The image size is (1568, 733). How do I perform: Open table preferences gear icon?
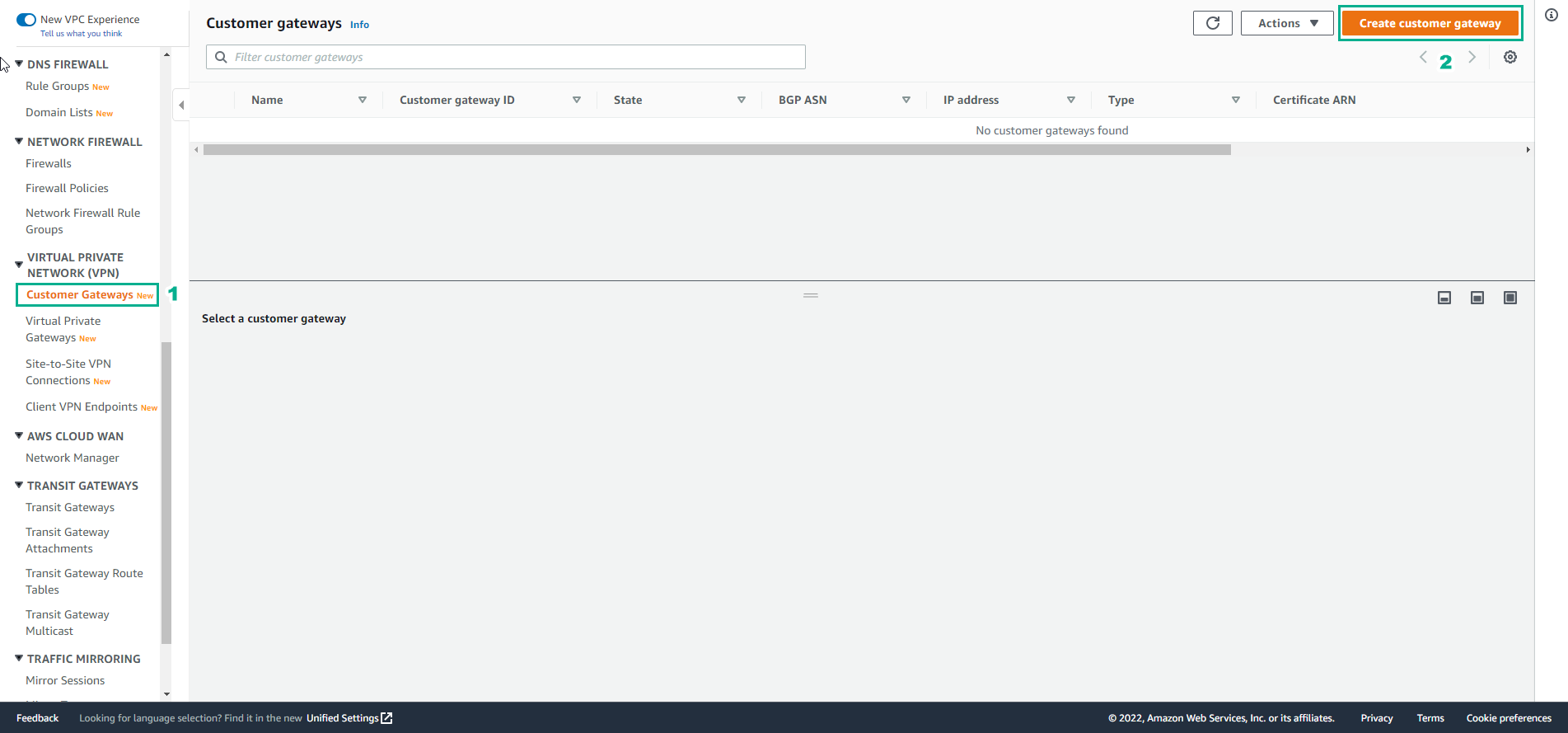[1510, 57]
